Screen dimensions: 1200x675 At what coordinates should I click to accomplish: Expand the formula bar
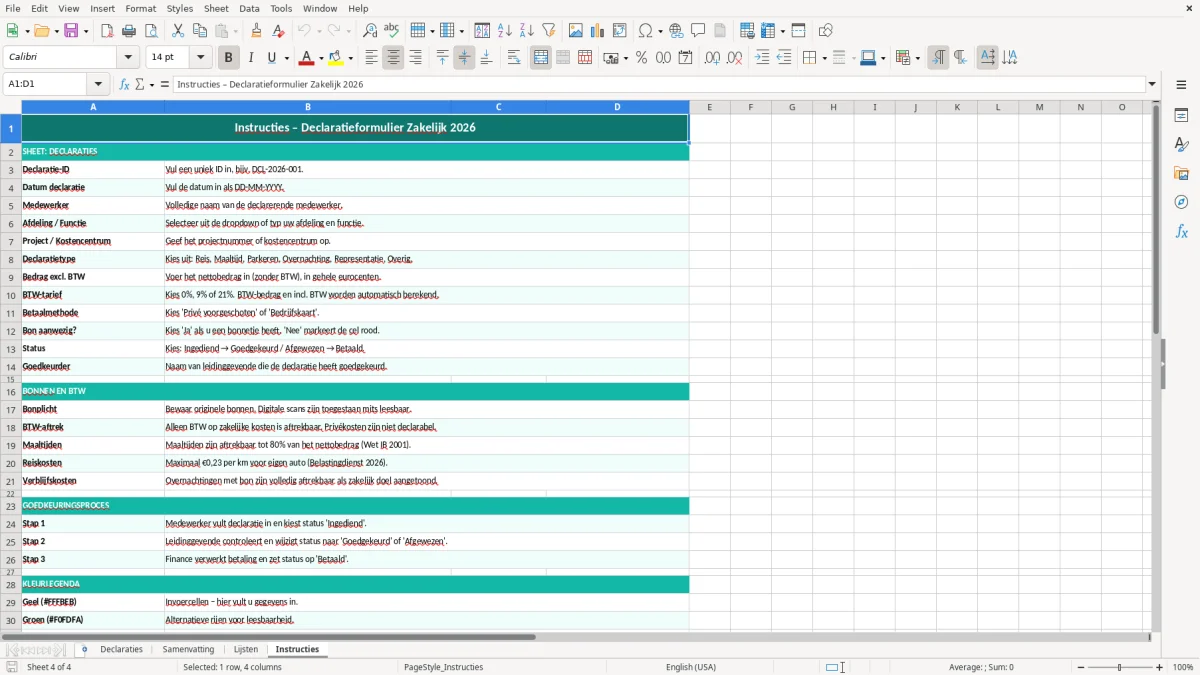tap(1152, 84)
